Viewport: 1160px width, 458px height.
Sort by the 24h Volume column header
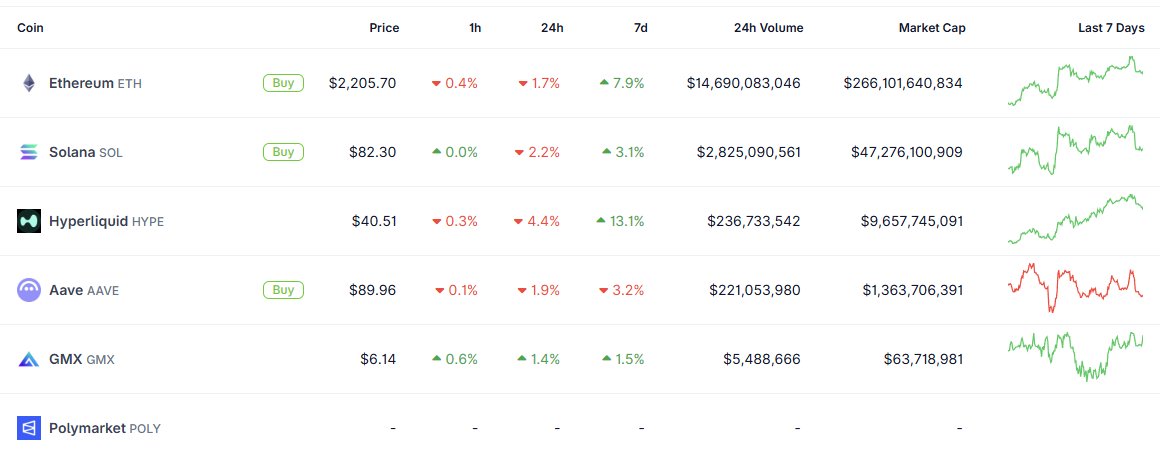click(x=768, y=28)
